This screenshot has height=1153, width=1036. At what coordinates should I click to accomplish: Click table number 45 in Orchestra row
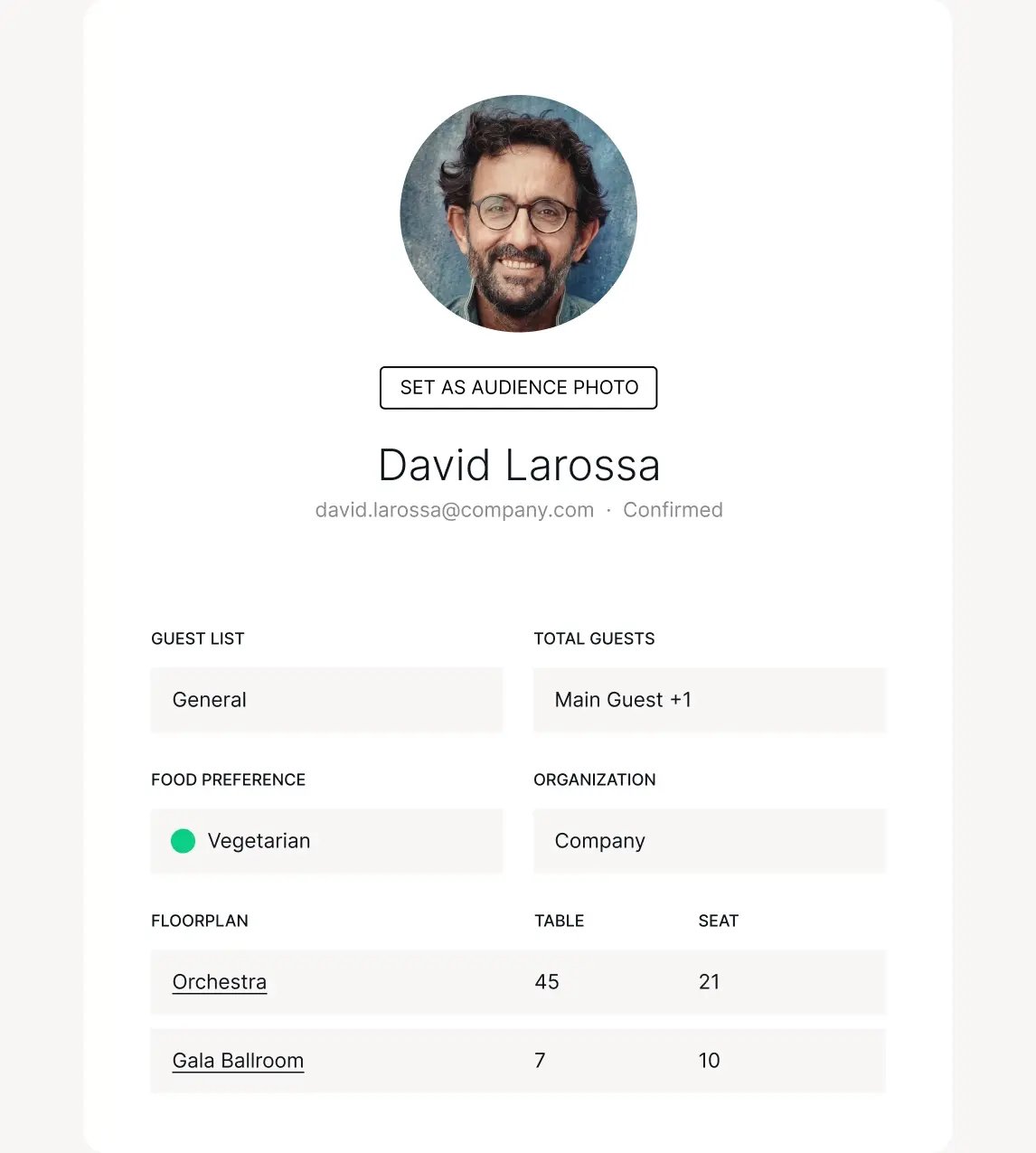point(547,982)
